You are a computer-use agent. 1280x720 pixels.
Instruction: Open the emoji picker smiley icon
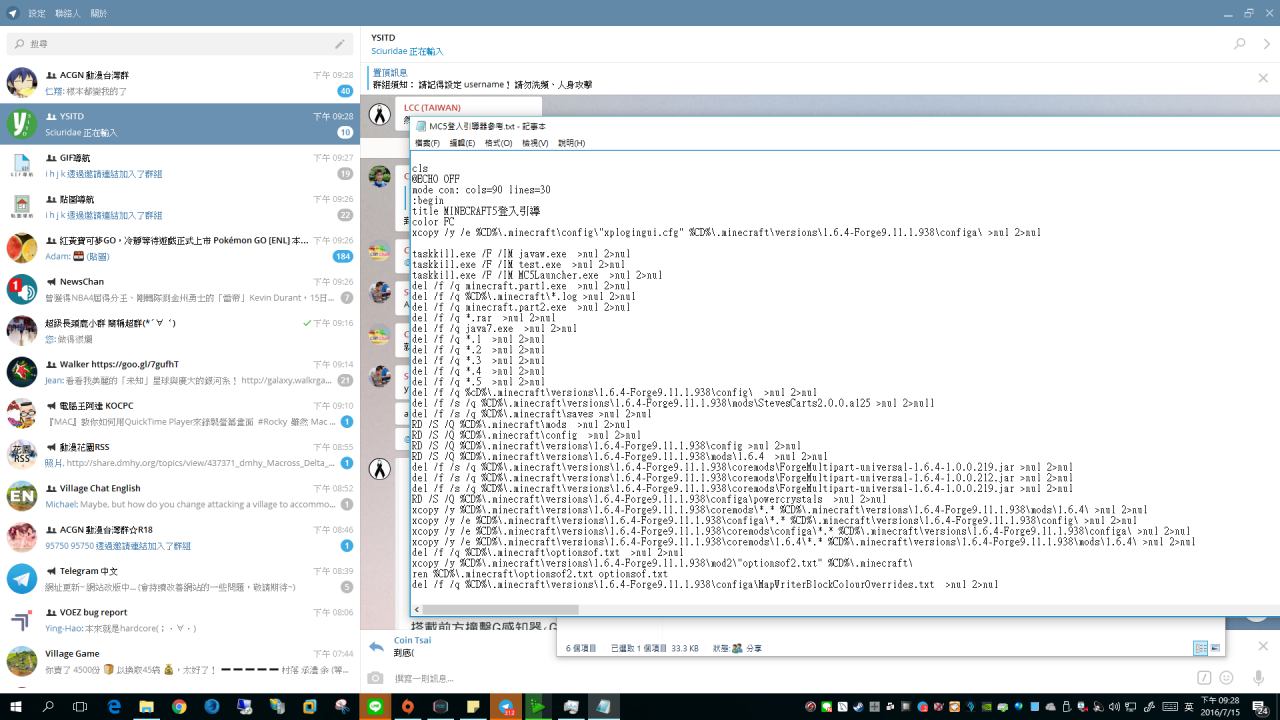(x=1227, y=678)
